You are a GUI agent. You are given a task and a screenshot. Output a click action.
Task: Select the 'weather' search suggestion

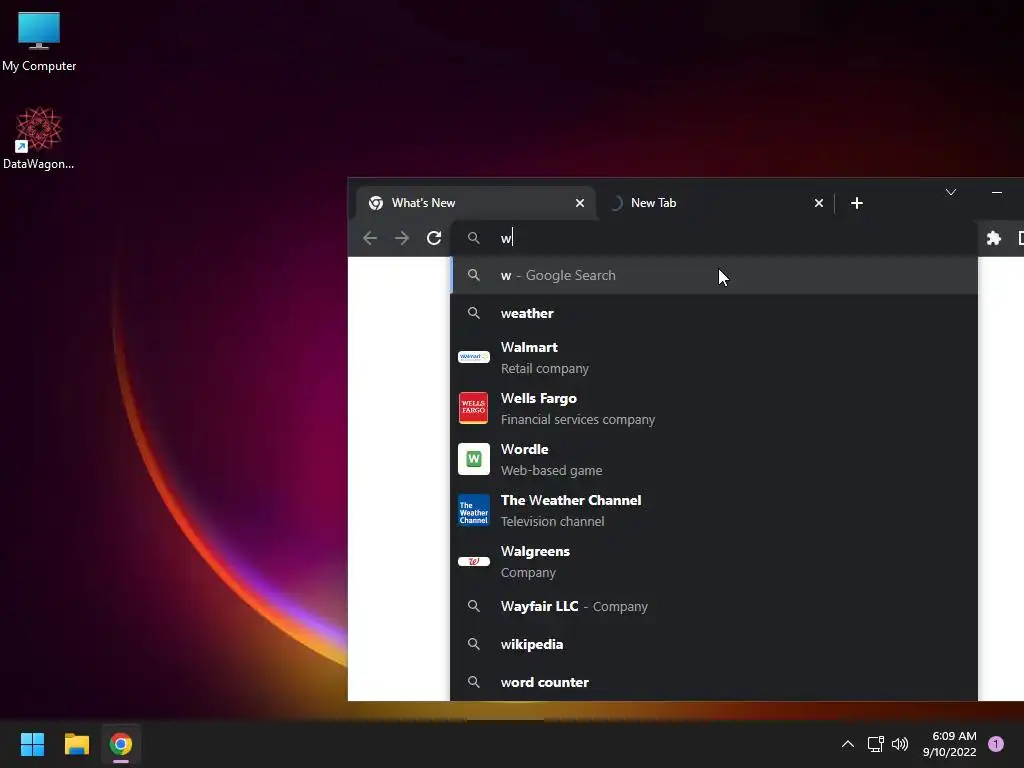[714, 313]
